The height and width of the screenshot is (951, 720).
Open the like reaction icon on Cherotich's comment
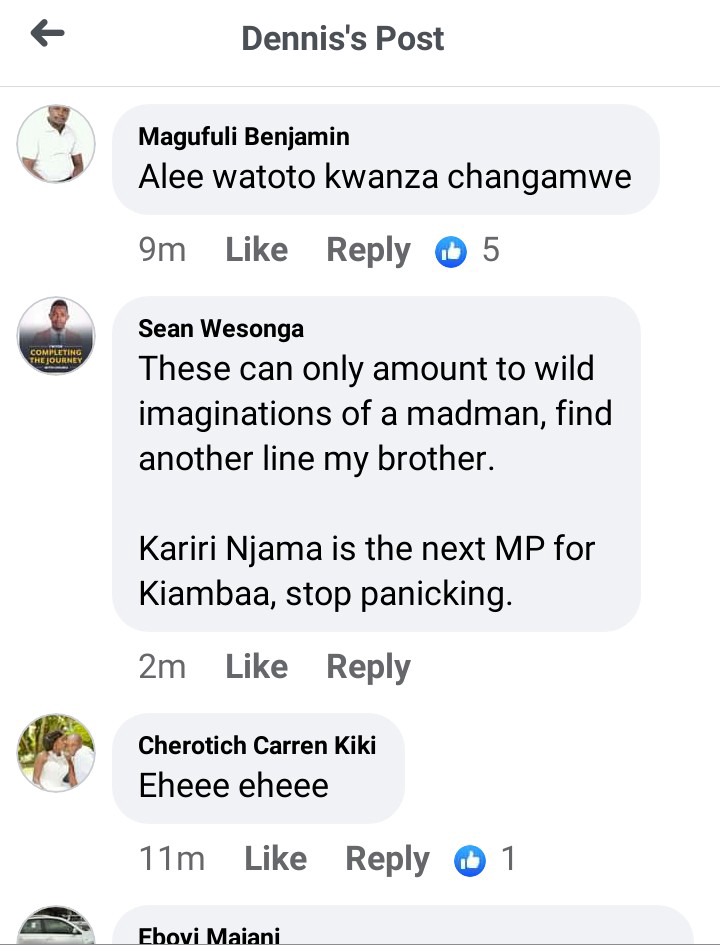pos(470,860)
